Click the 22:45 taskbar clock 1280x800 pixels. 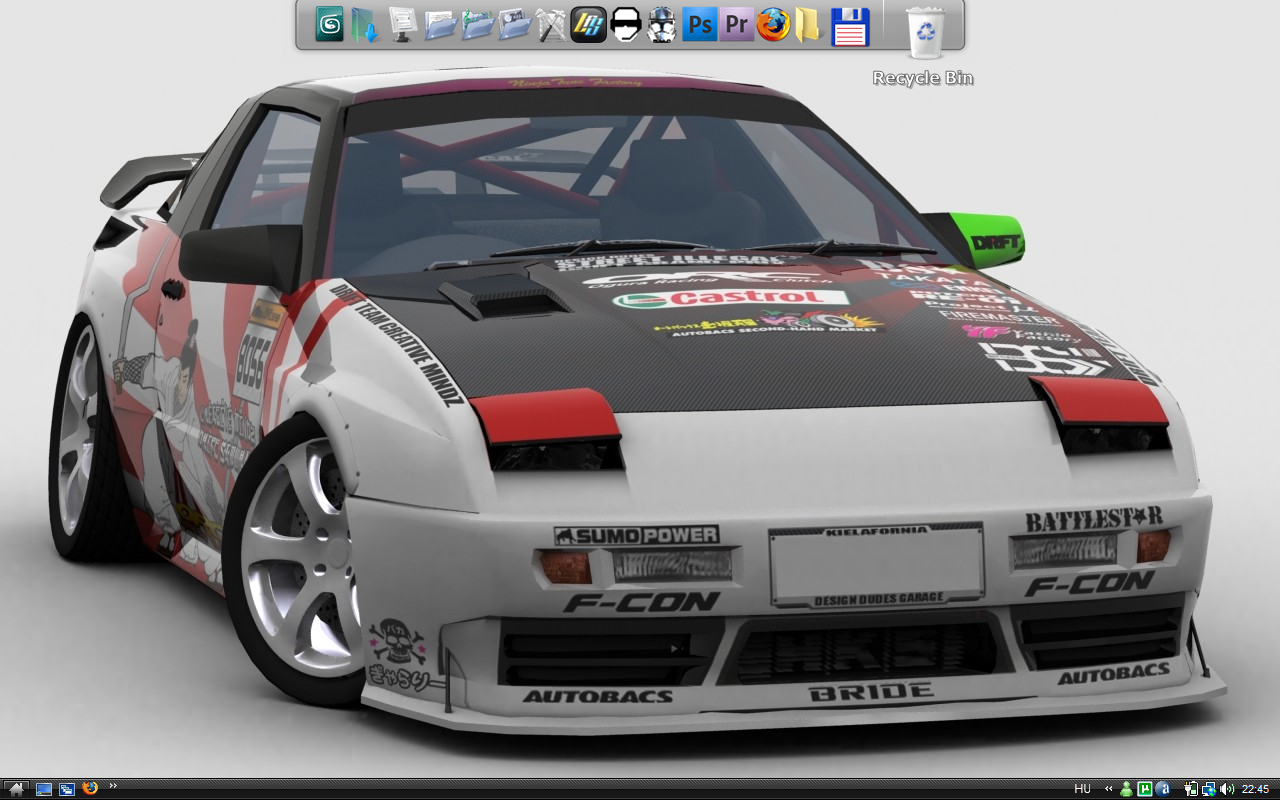point(1255,789)
